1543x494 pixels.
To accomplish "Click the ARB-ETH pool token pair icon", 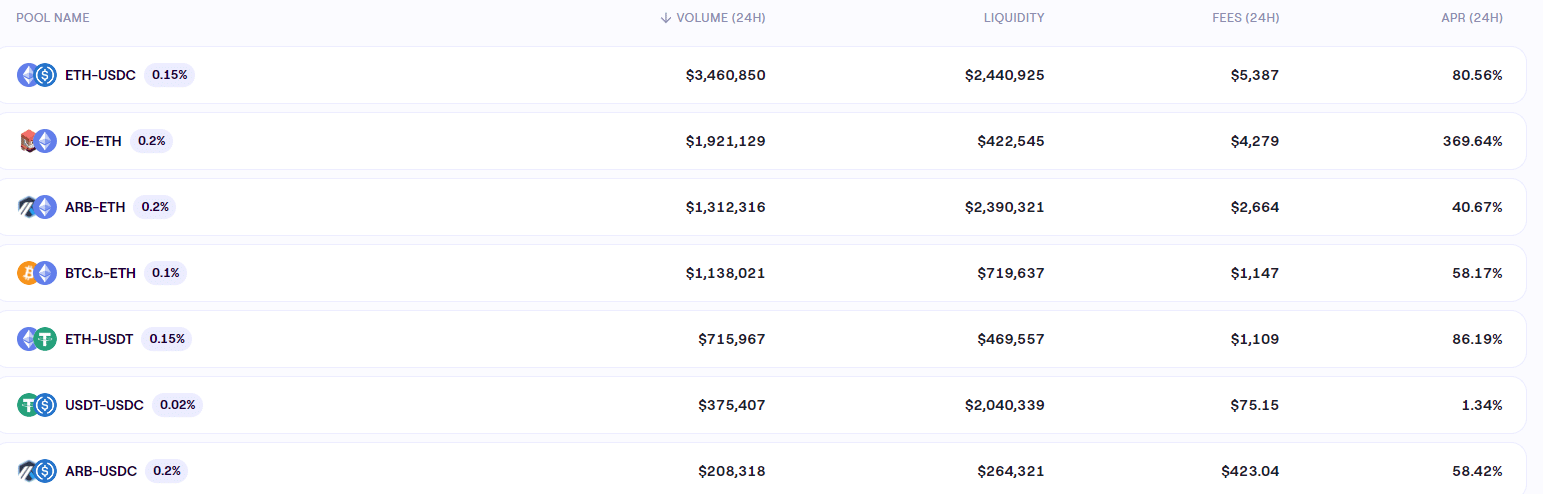I will pos(36,207).
